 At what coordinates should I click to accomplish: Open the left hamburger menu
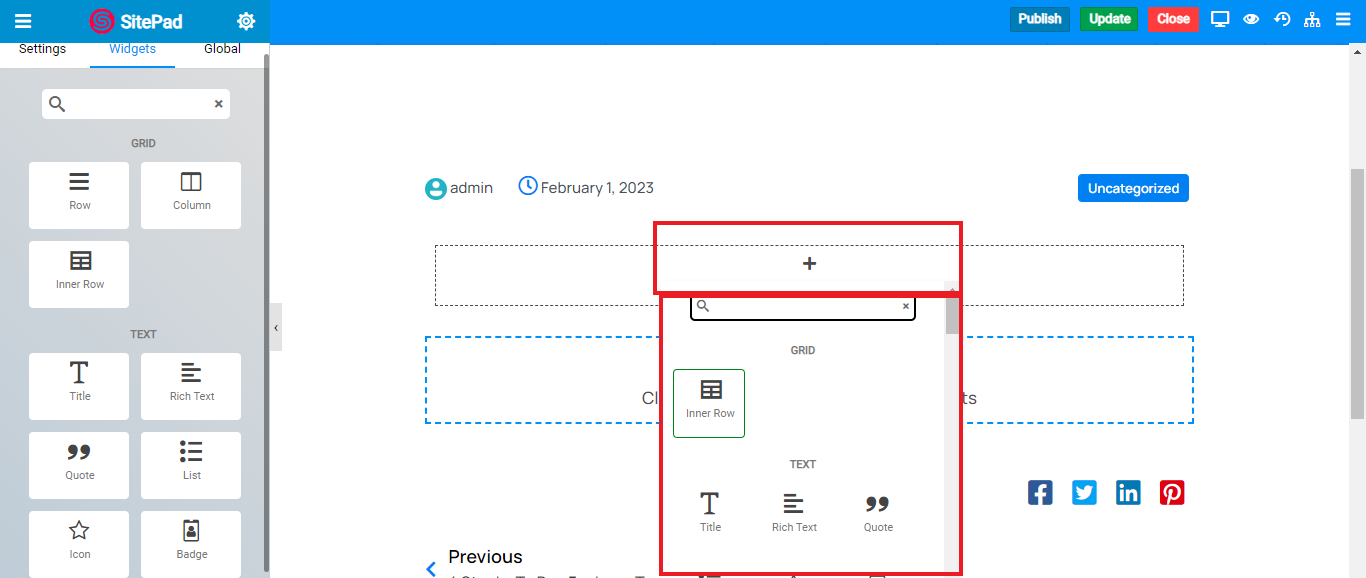pos(23,21)
